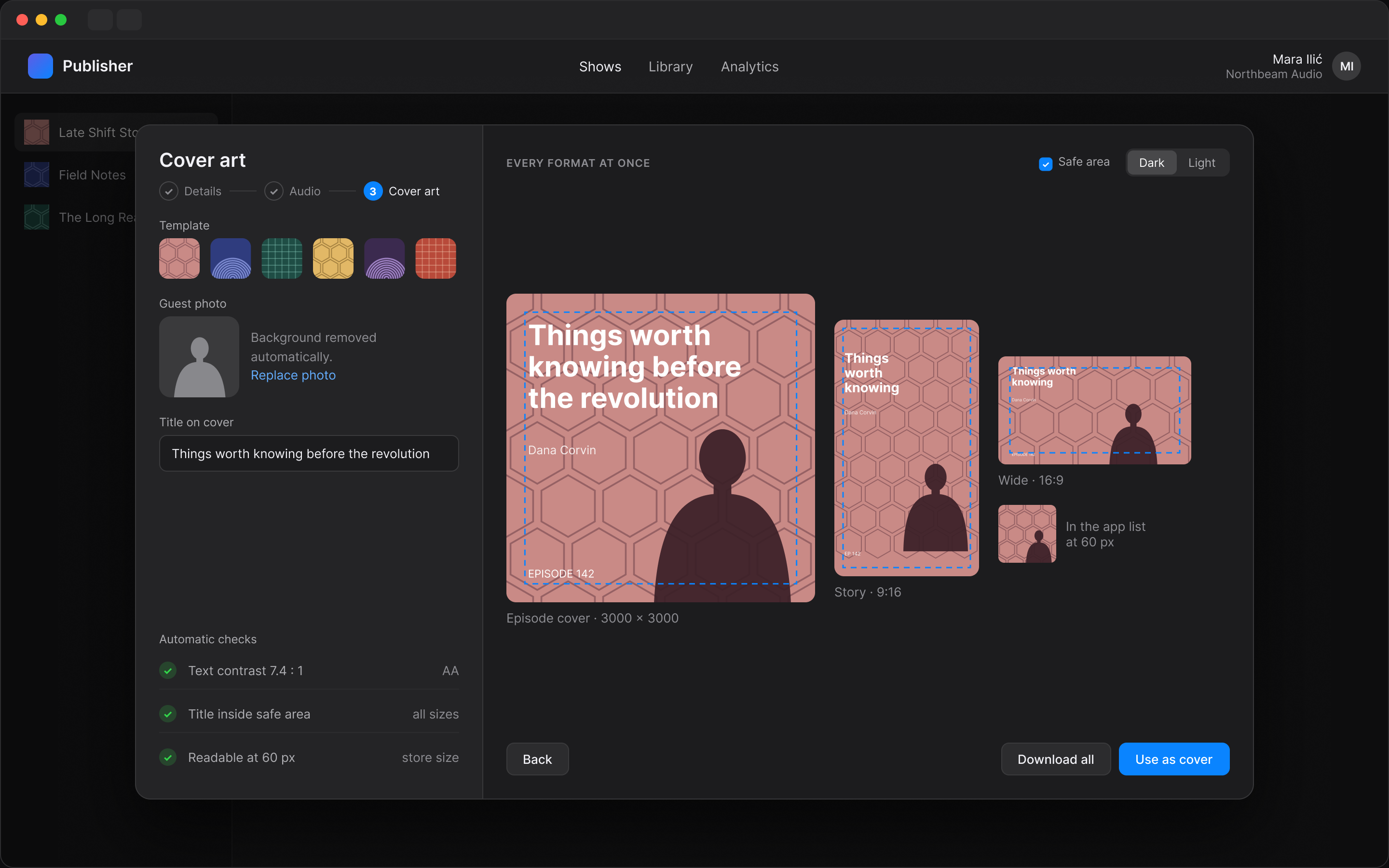Open the Shows tab
1389x868 pixels.
click(x=600, y=67)
